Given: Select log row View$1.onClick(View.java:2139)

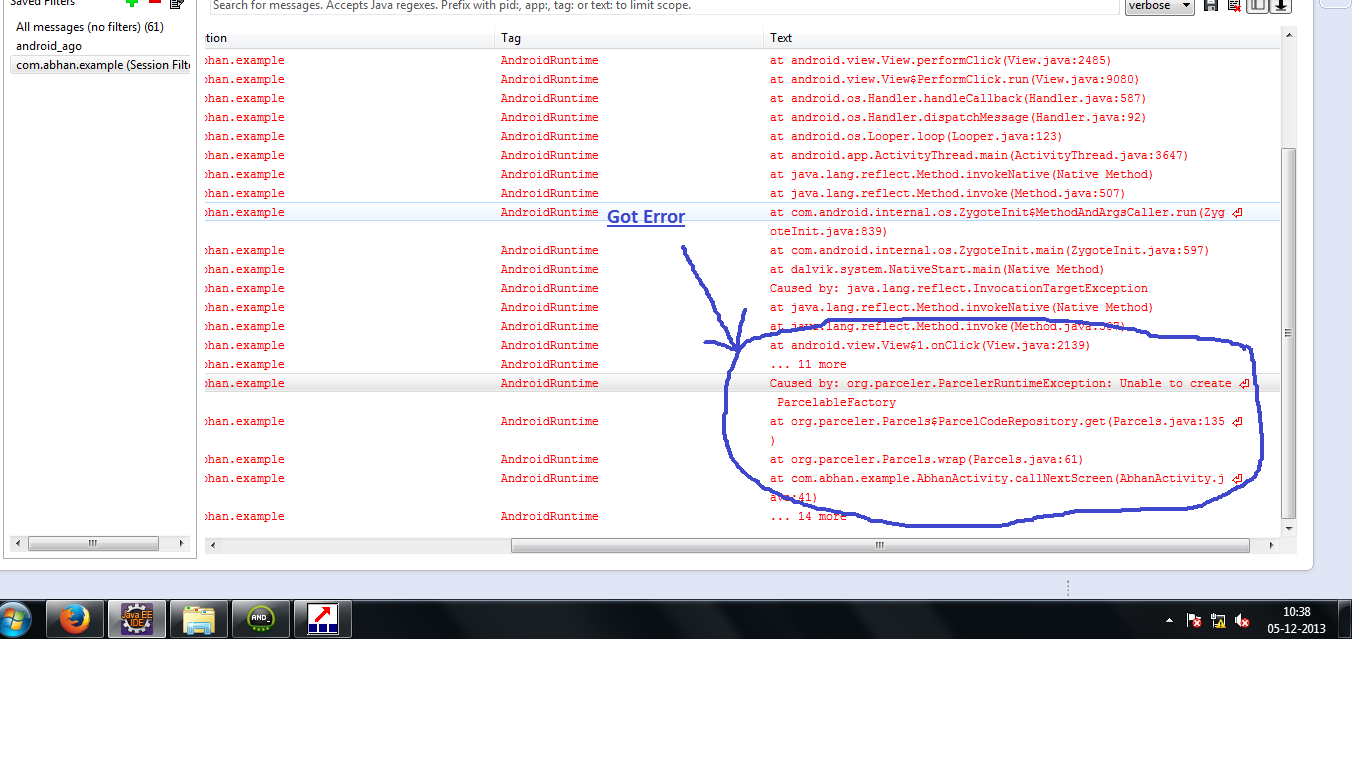Looking at the screenshot, I should (x=742, y=345).
